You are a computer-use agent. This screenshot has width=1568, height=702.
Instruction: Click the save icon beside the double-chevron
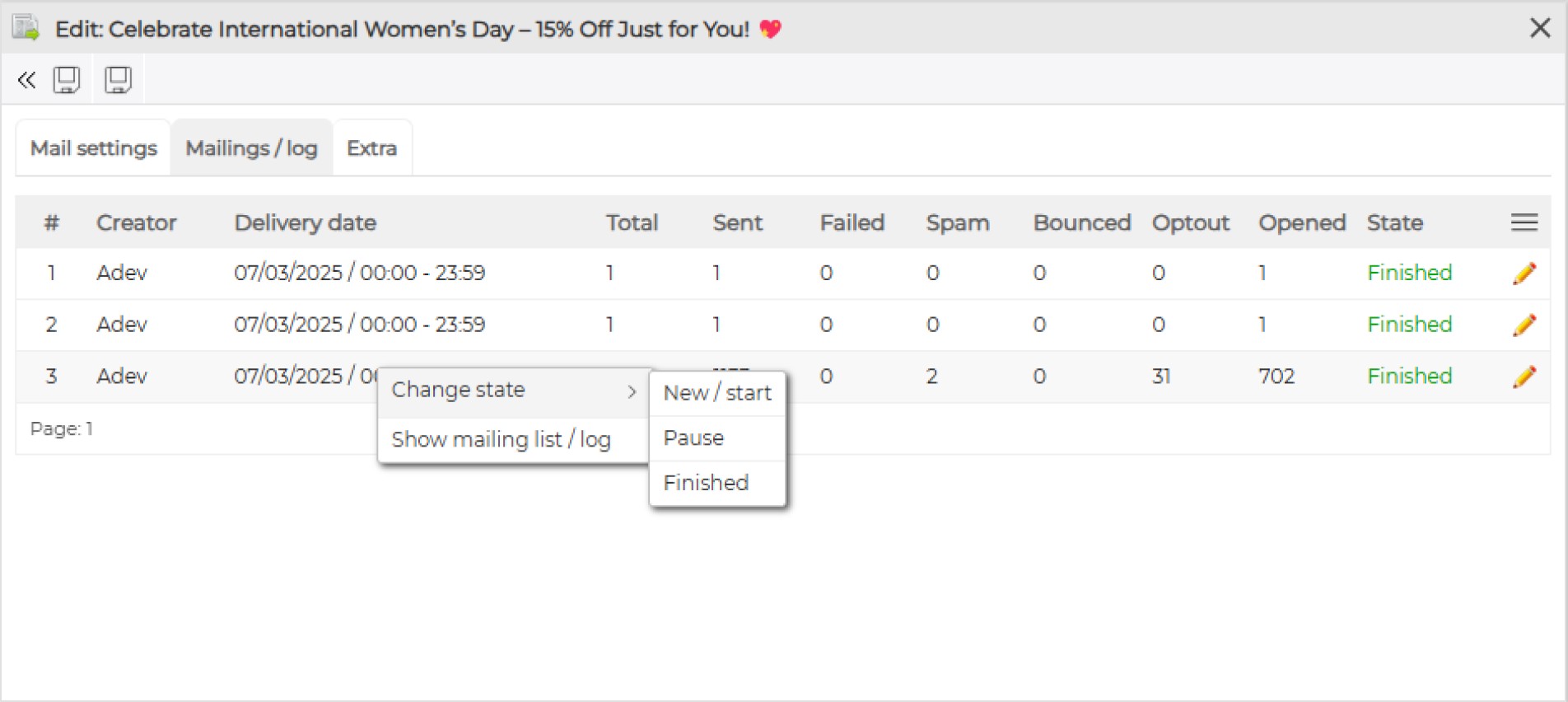click(67, 80)
